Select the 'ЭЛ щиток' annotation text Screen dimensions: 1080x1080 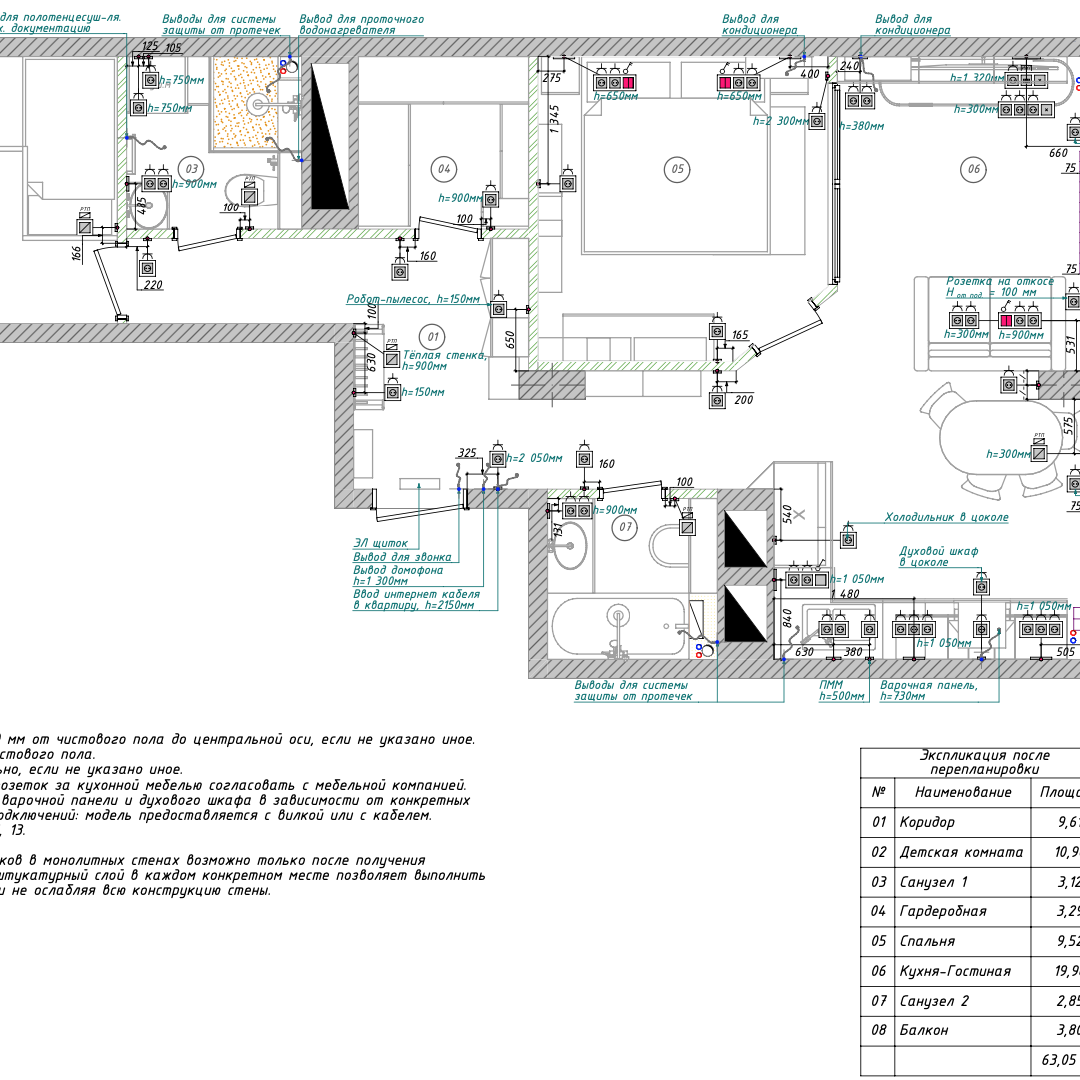pyautogui.click(x=381, y=543)
